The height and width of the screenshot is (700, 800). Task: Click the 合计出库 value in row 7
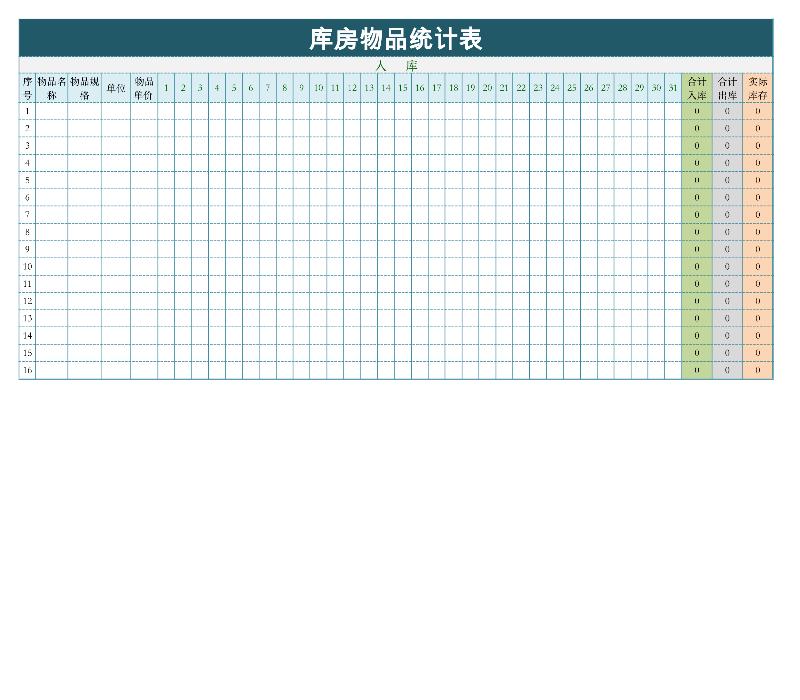coord(728,215)
